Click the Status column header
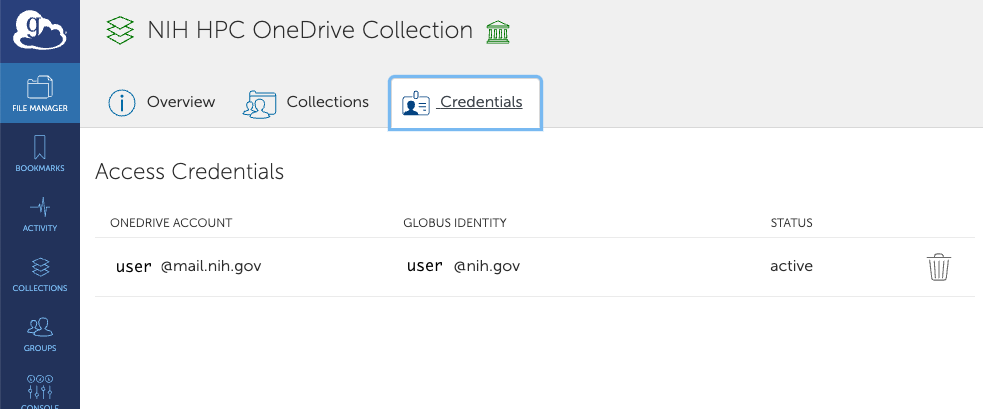The image size is (983, 409). coord(791,222)
